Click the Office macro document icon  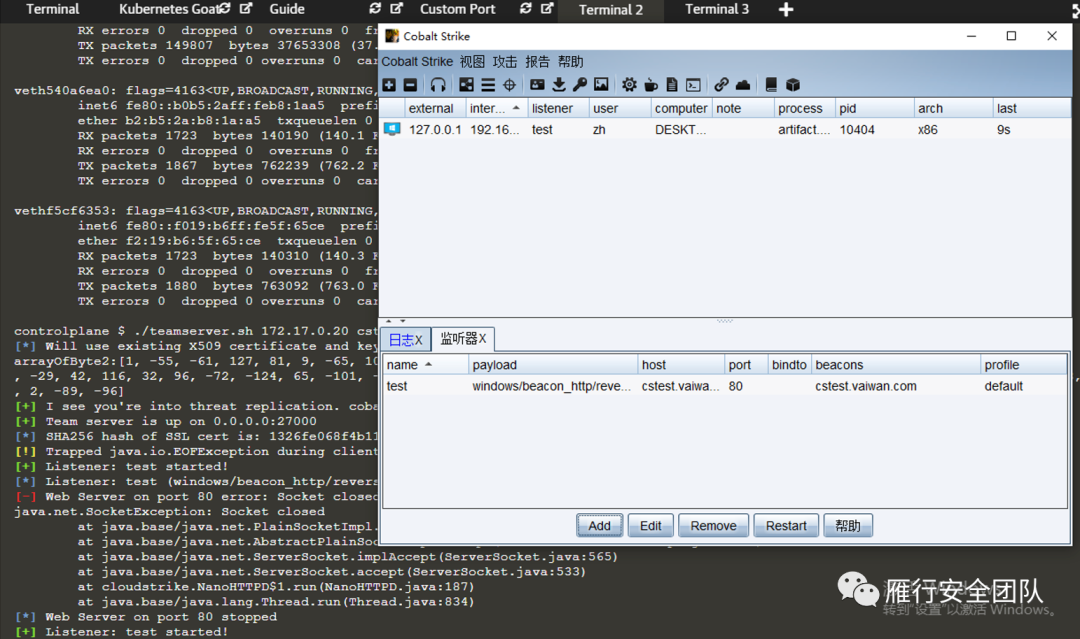(x=672, y=85)
